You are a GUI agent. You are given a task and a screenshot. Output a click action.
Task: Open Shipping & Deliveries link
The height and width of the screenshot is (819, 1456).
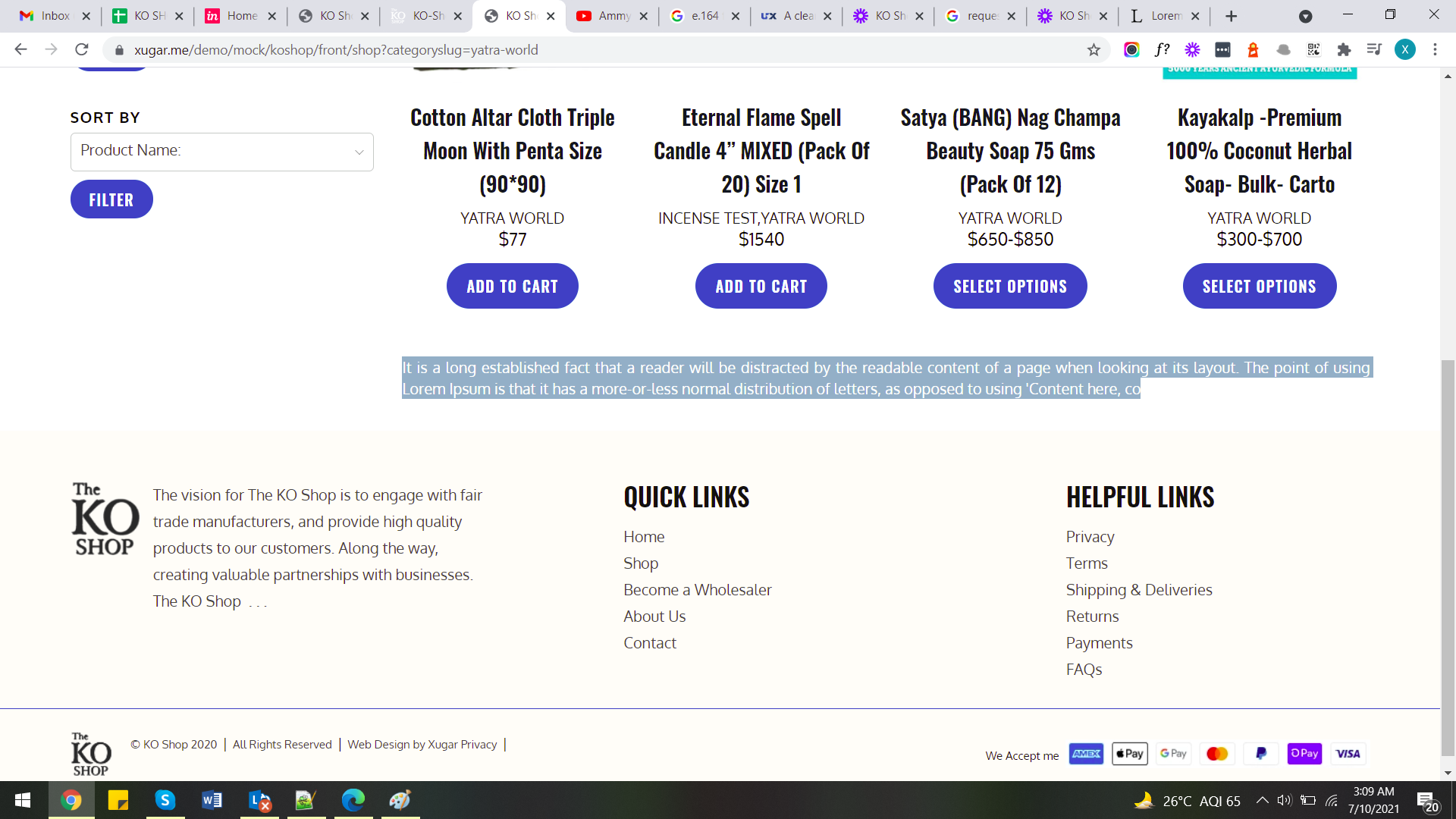(x=1139, y=590)
